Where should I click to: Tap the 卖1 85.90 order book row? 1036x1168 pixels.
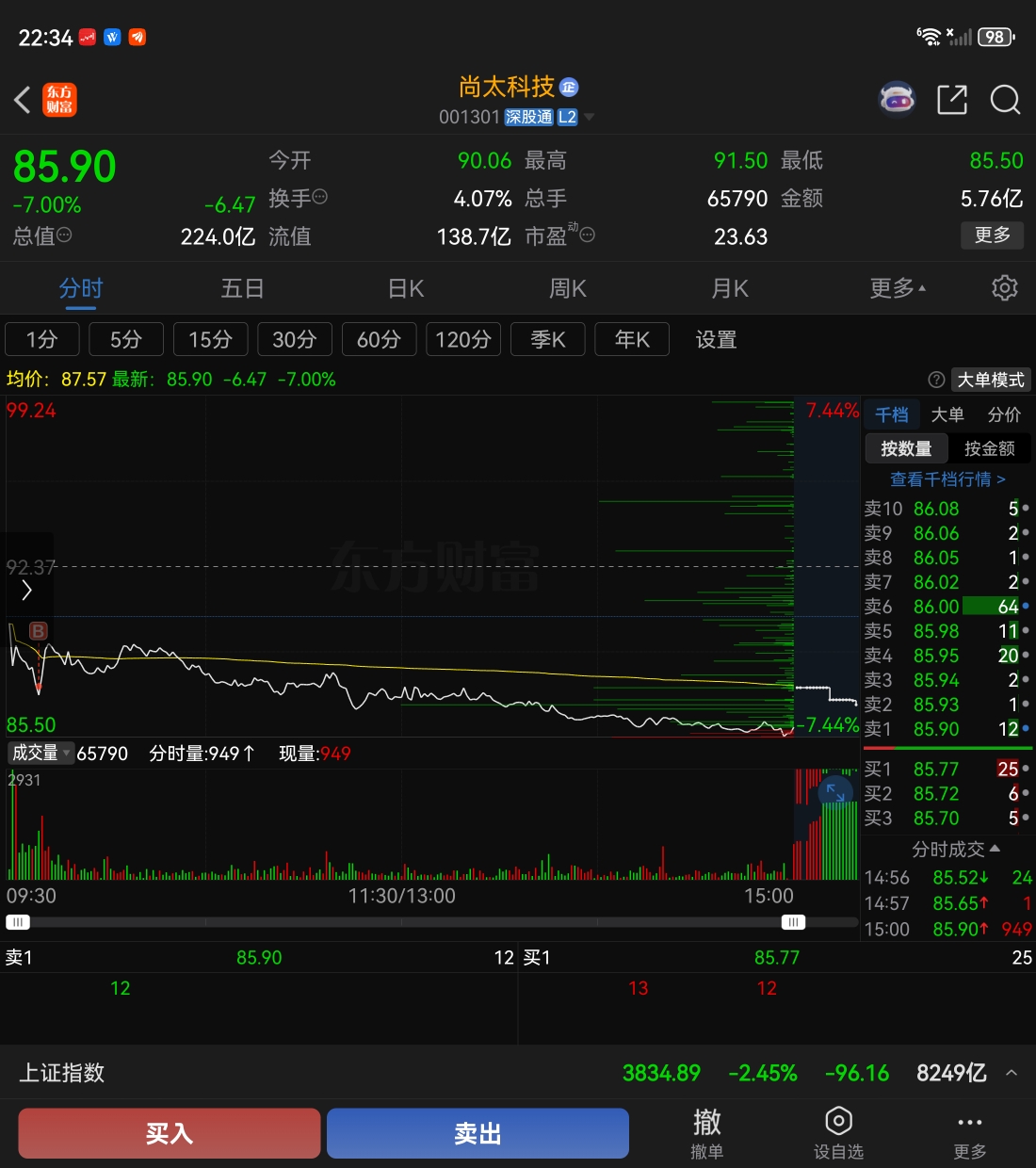(x=947, y=729)
